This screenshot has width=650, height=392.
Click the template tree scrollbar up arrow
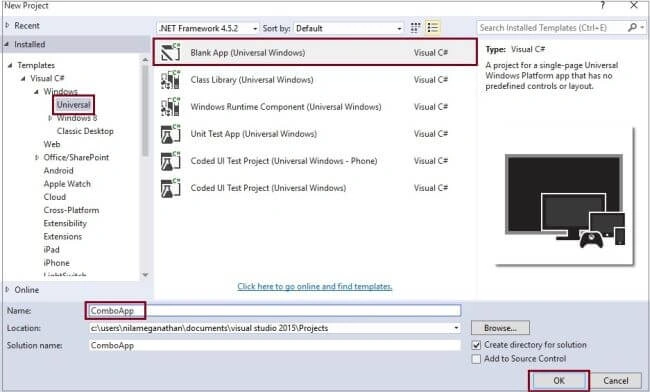145,60
